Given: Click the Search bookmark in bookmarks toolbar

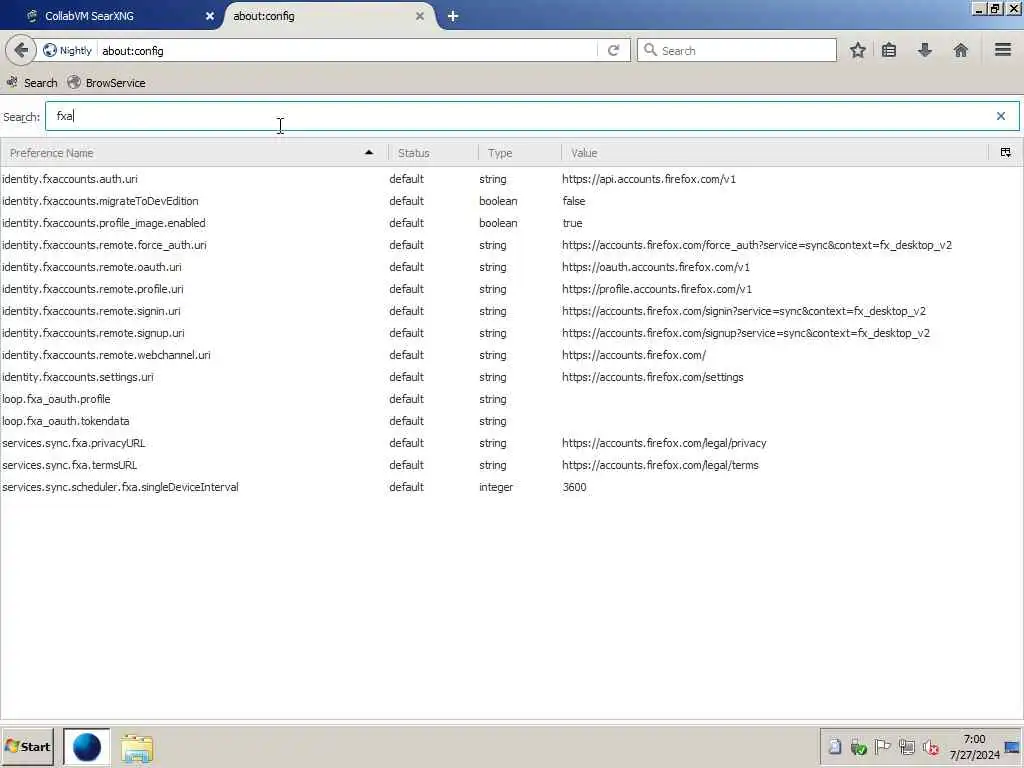Looking at the screenshot, I should tap(32, 83).
